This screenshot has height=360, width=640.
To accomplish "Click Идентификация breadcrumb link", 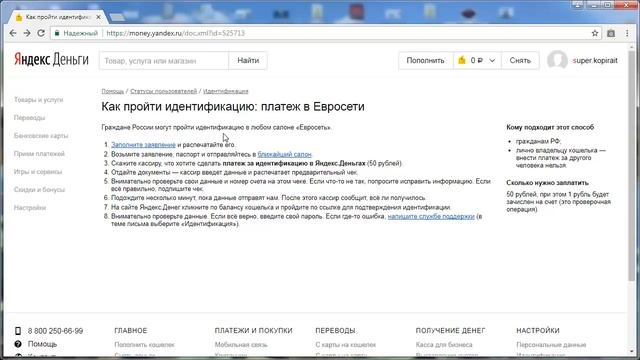I will (226, 91).
